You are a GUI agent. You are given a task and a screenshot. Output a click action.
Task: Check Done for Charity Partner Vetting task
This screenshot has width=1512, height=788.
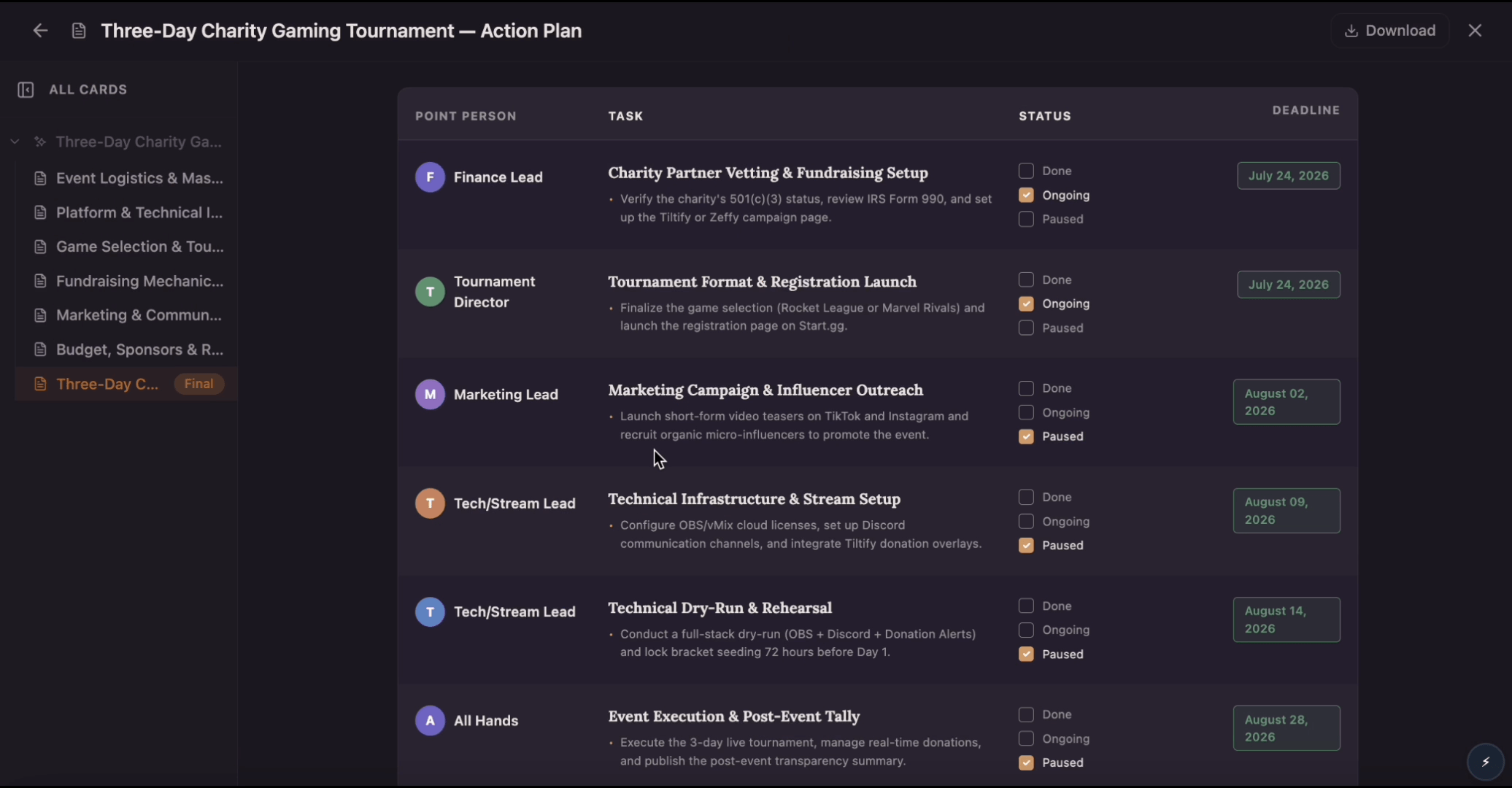[x=1026, y=171]
